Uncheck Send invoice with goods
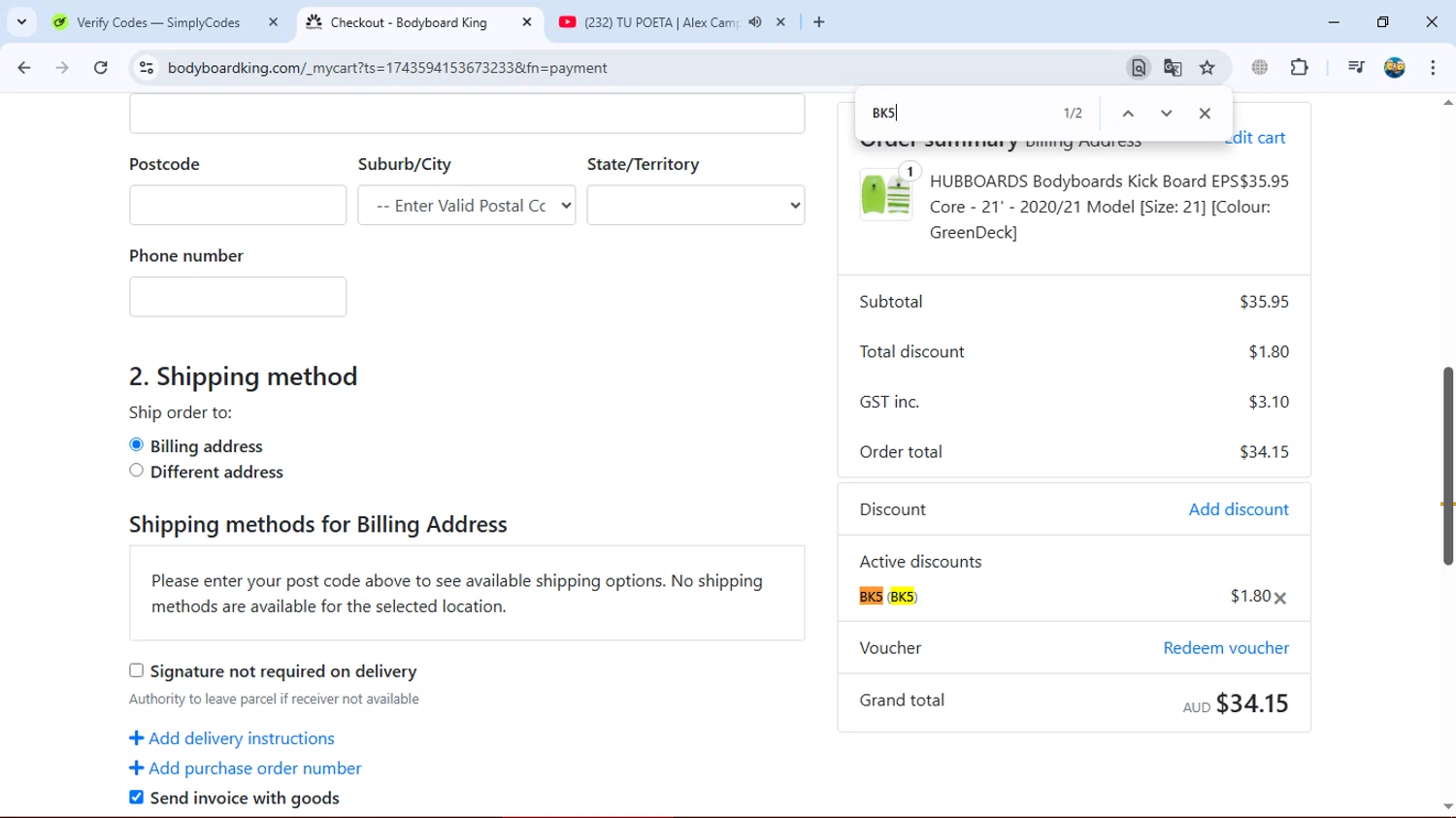Viewport: 1456px width, 818px height. 136,797
